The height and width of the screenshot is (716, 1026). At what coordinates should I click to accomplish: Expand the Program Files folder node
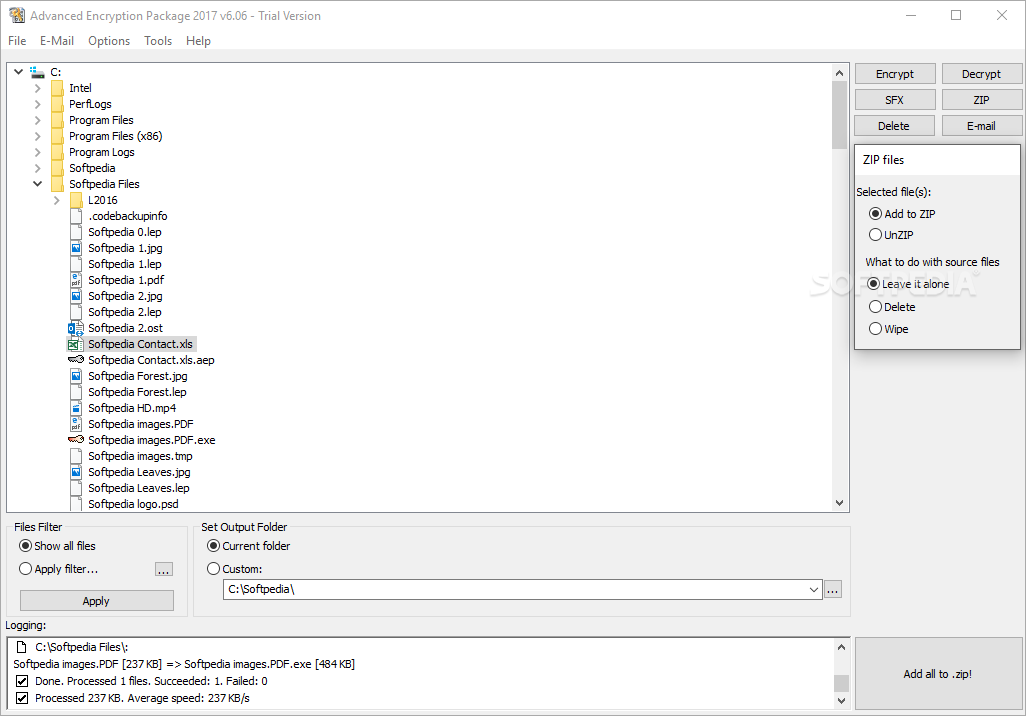pyautogui.click(x=37, y=120)
